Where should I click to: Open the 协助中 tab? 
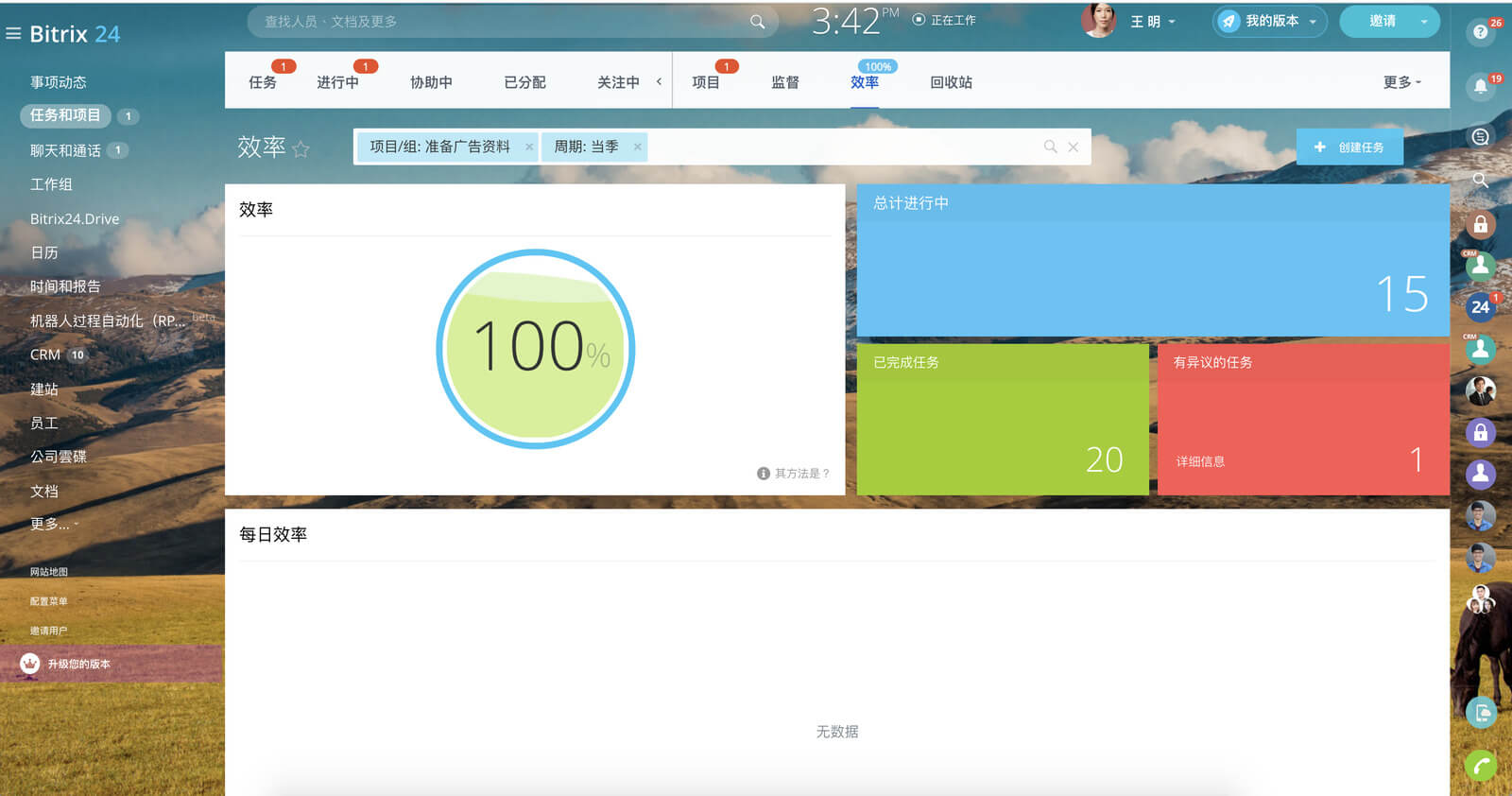click(x=431, y=82)
